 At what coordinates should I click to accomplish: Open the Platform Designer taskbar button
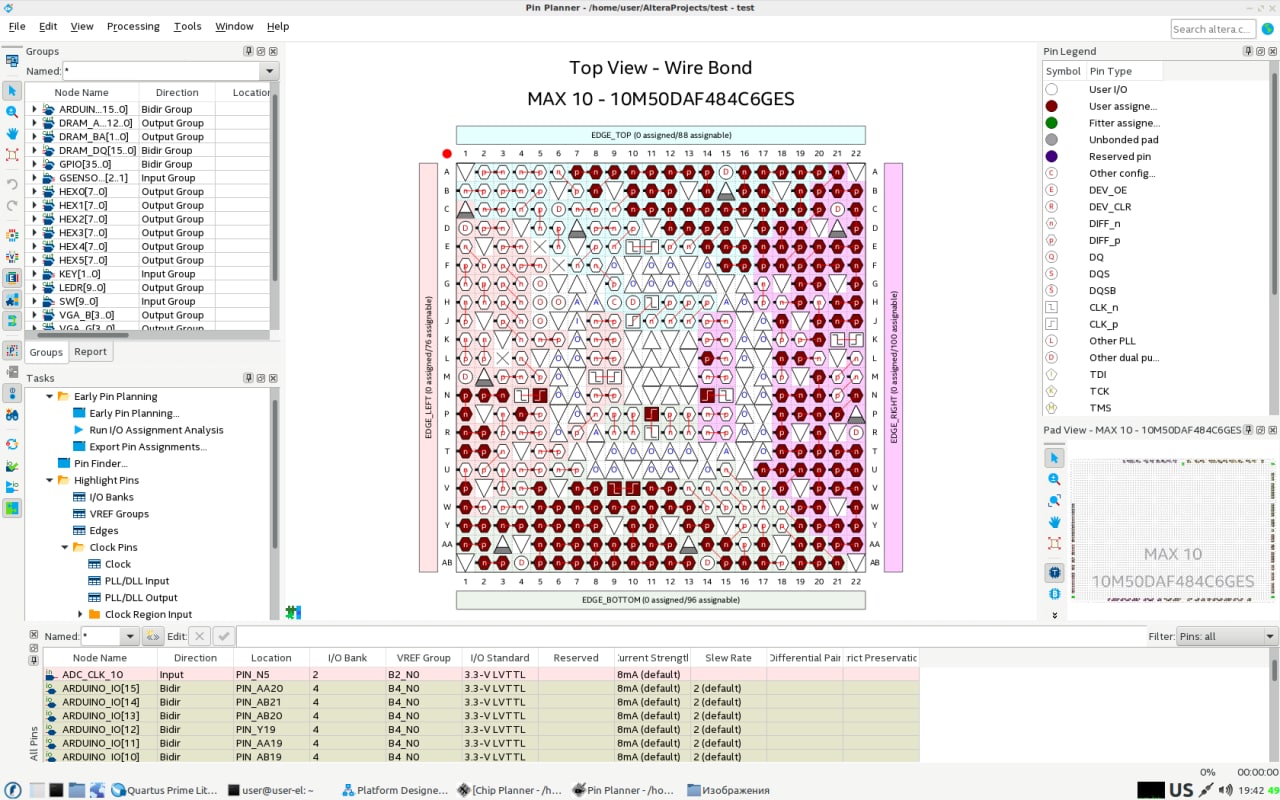pos(395,790)
